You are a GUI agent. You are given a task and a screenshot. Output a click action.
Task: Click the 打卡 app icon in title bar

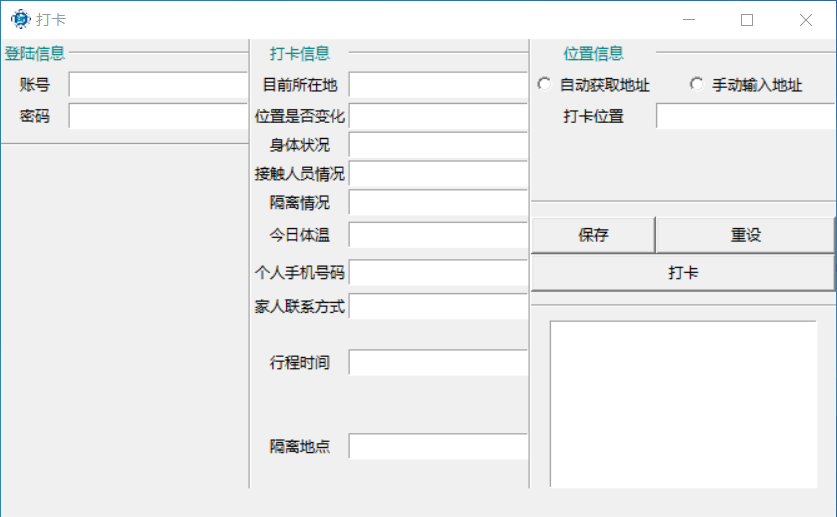20,19
